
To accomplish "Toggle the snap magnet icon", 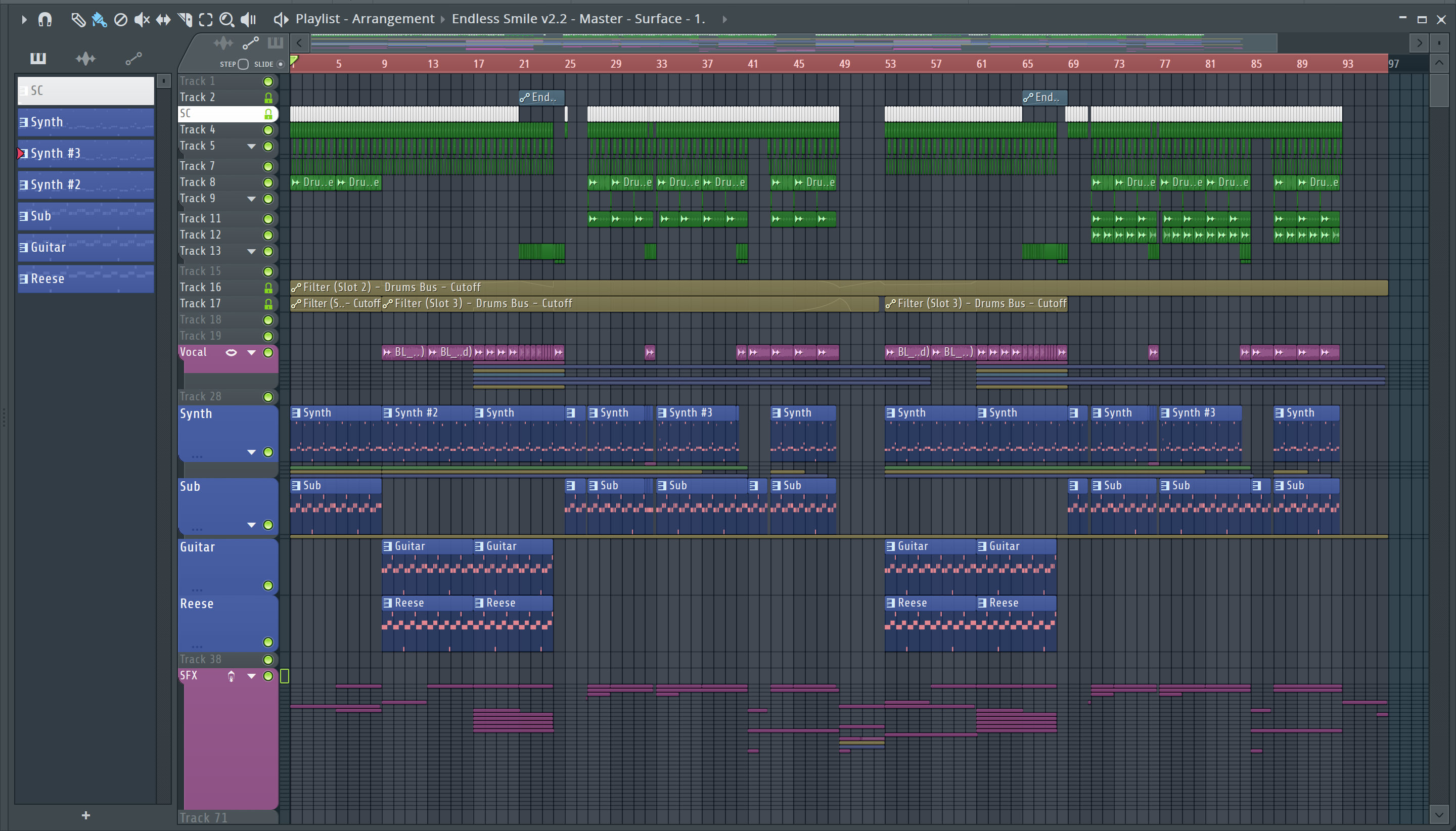I will [x=45, y=20].
